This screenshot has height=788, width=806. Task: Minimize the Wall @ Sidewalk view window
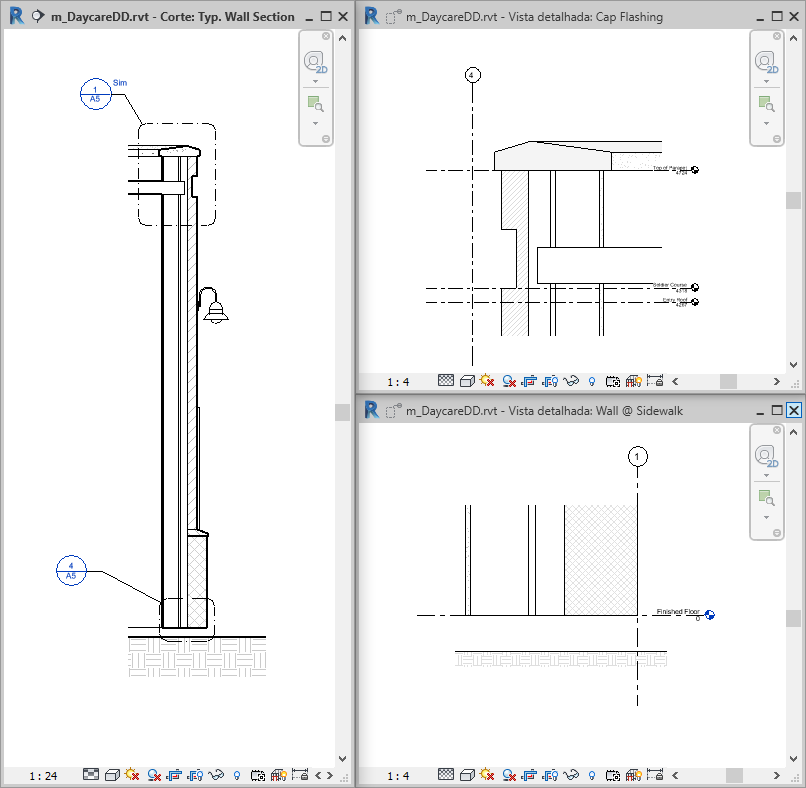pyautogui.click(x=760, y=412)
